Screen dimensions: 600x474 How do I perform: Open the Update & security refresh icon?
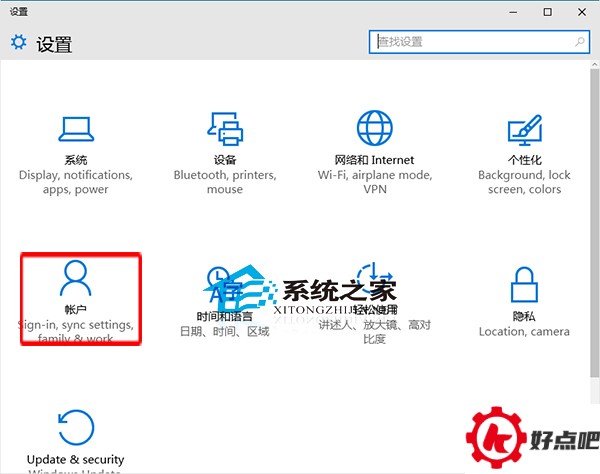76,427
